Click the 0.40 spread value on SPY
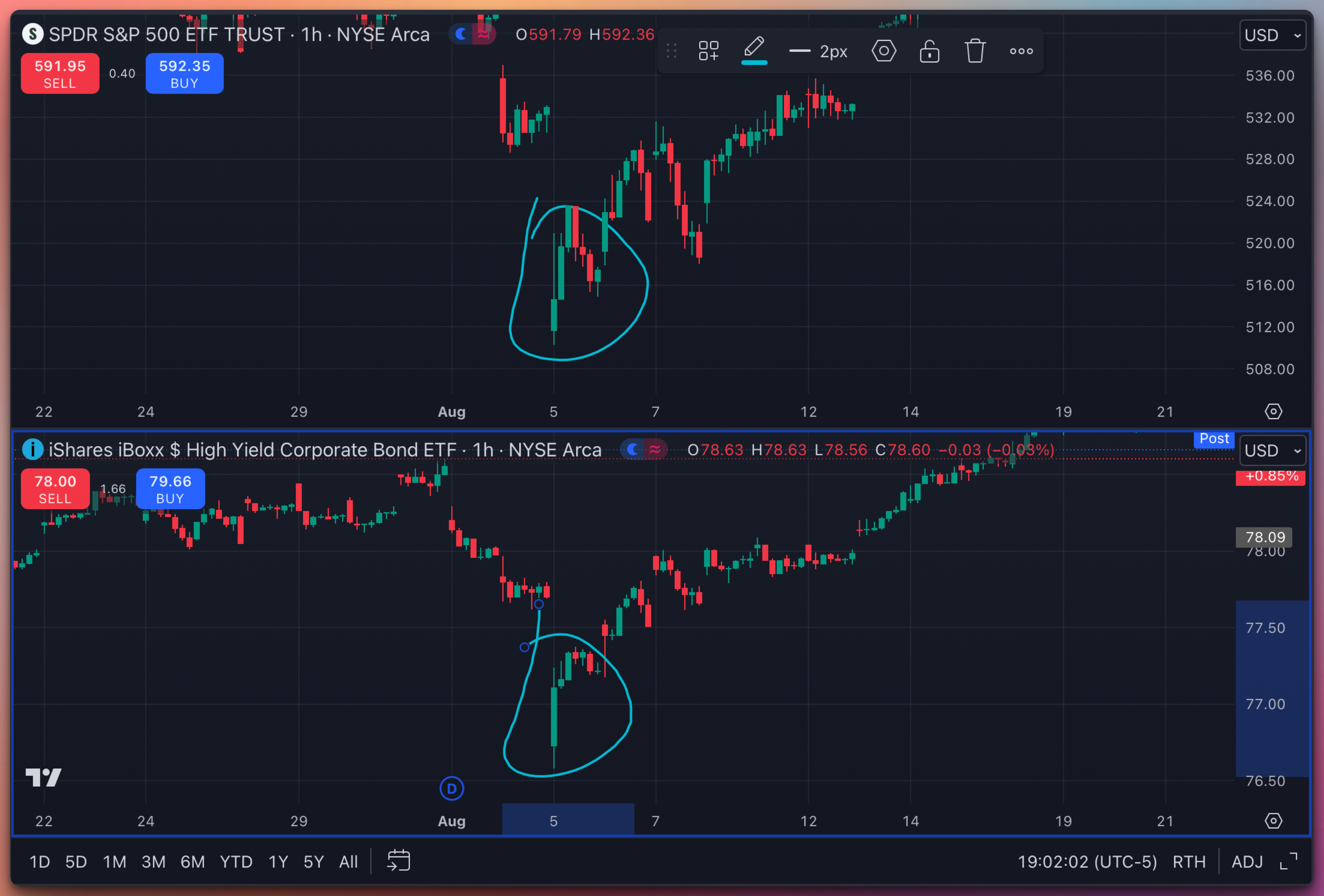Screen dimensions: 1324x896 pos(122,73)
